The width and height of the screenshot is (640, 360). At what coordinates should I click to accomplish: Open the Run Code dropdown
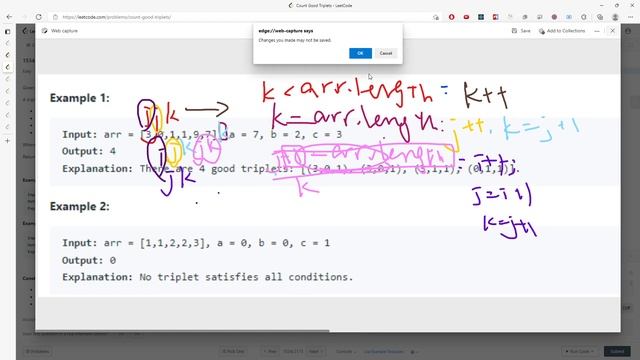tap(579, 351)
